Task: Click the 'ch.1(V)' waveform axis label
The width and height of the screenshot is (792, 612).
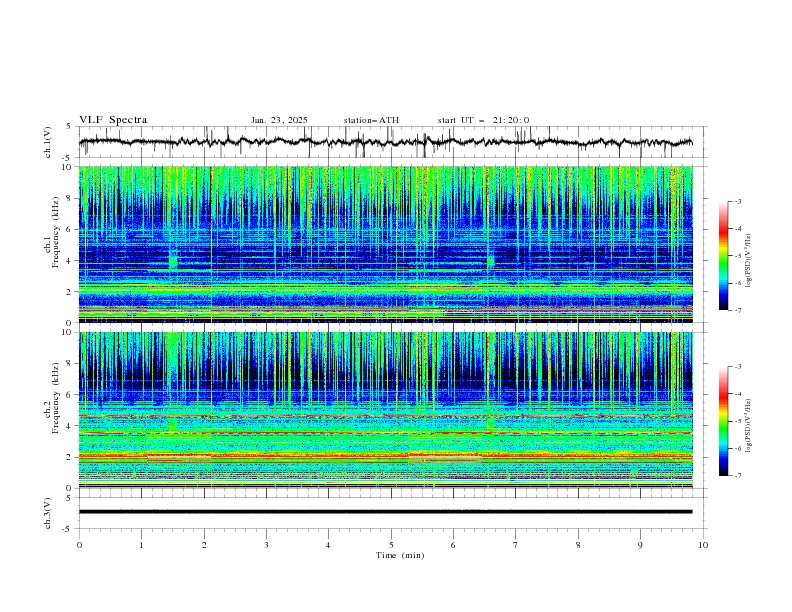Action: (48, 142)
